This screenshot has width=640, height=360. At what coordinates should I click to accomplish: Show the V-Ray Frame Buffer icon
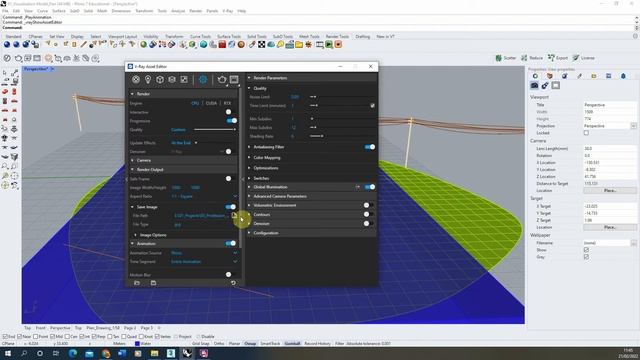pos(234,80)
